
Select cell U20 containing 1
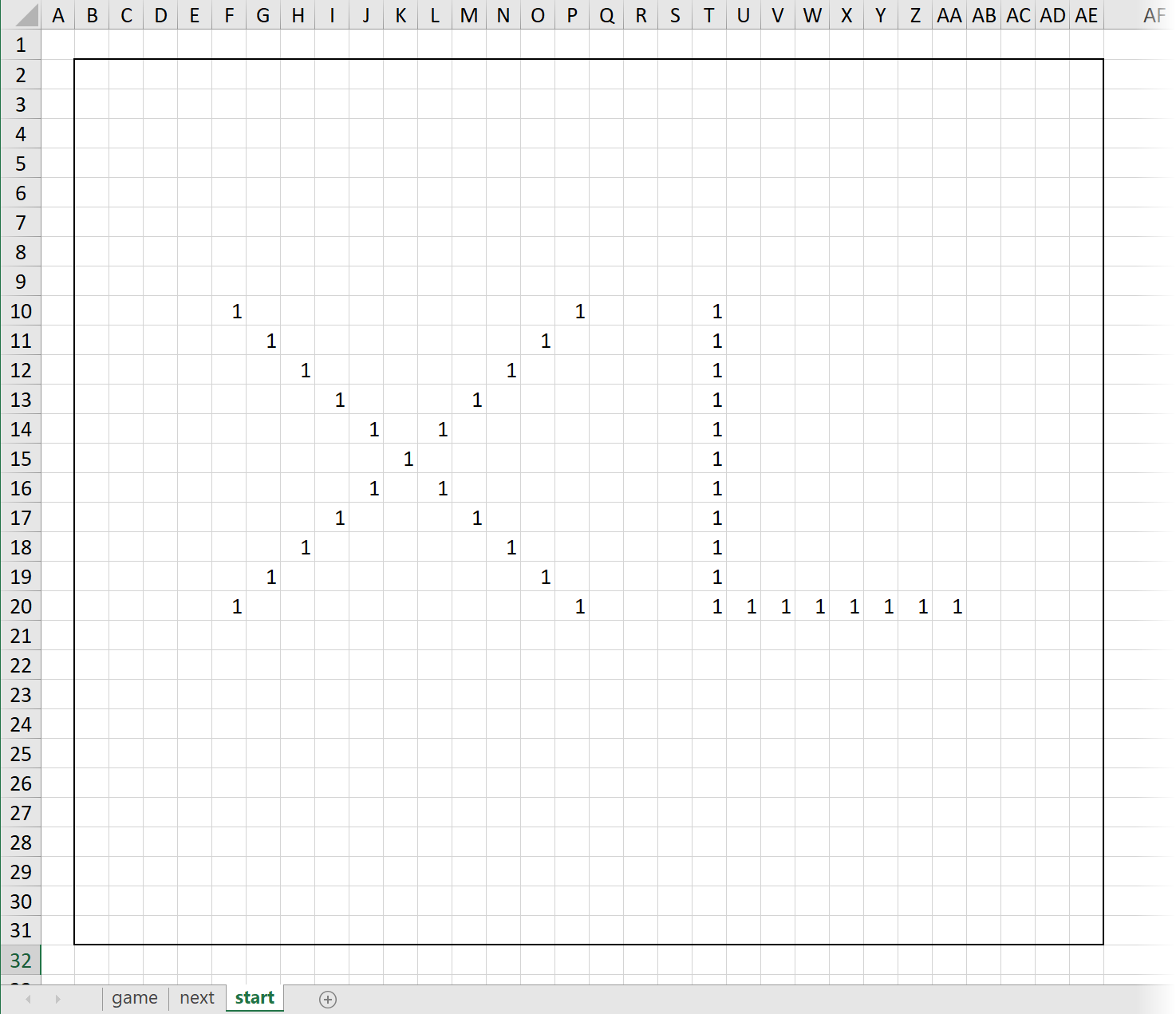[744, 606]
